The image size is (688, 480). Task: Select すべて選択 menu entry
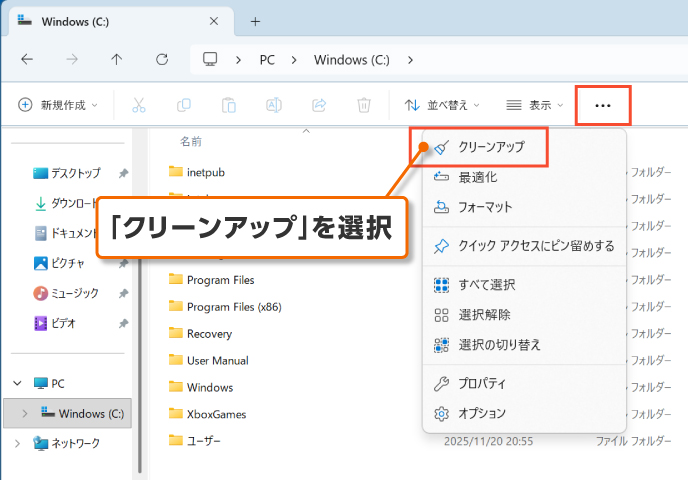[486, 285]
